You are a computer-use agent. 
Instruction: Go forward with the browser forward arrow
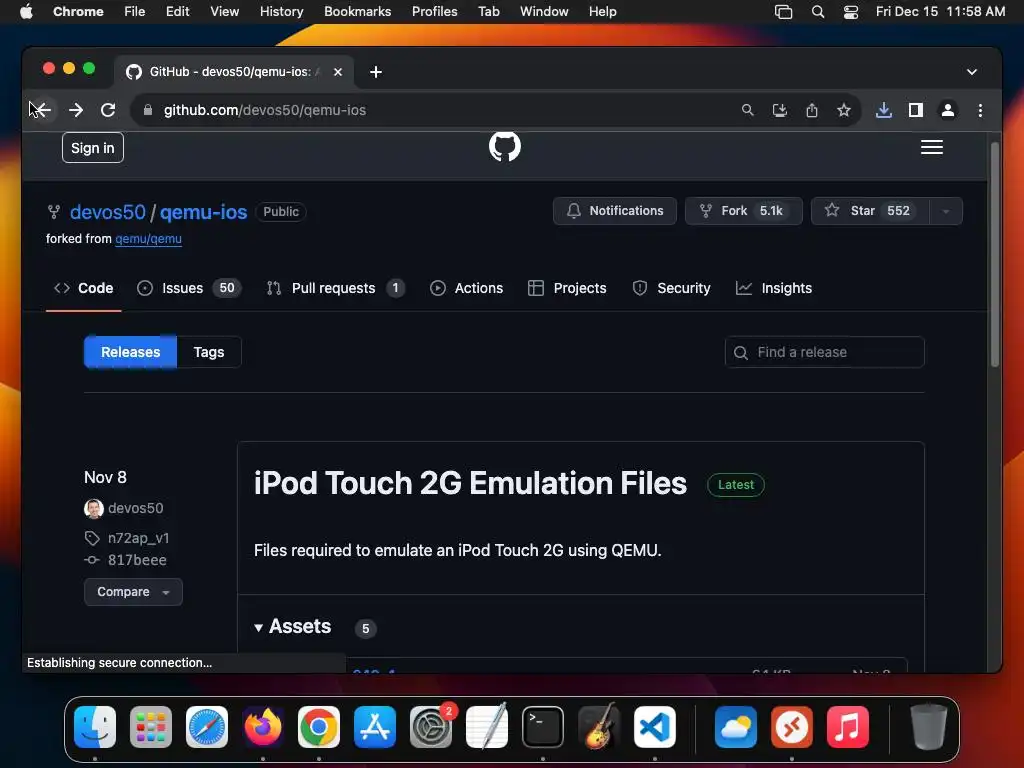pos(76,110)
